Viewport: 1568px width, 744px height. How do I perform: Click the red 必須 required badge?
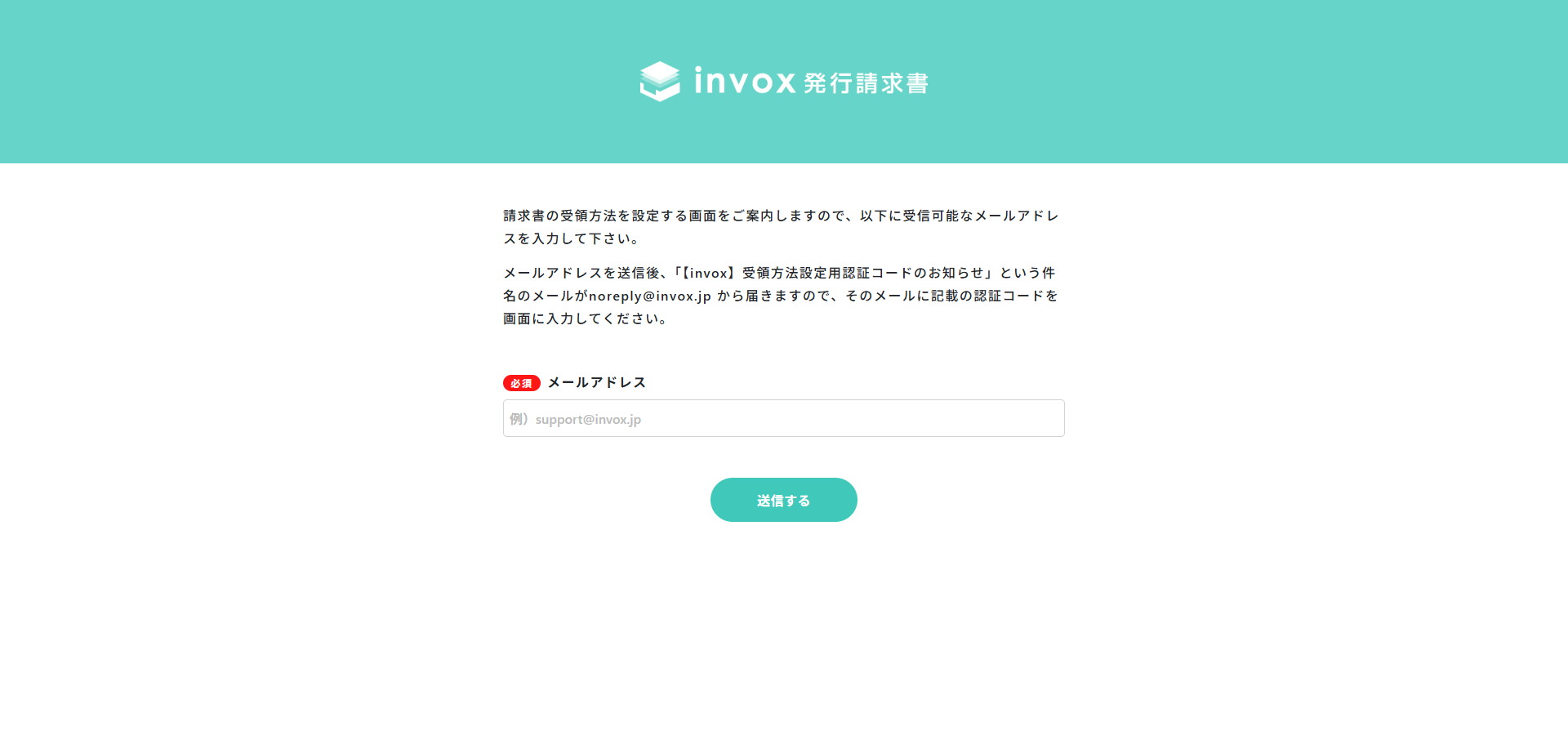click(521, 383)
